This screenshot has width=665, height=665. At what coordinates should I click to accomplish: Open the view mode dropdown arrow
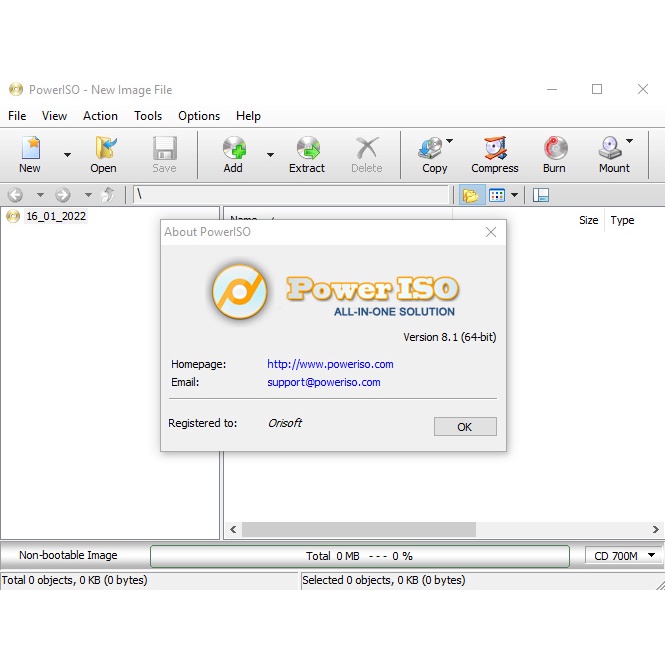point(514,196)
